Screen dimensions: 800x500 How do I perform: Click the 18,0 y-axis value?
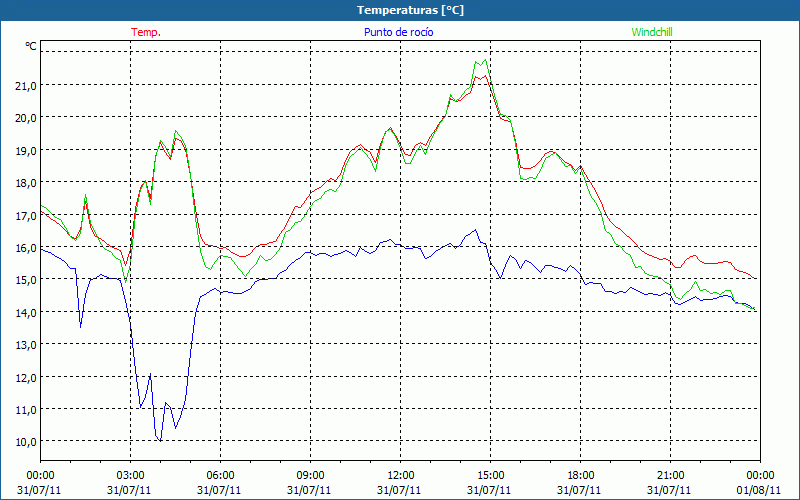tap(26, 183)
